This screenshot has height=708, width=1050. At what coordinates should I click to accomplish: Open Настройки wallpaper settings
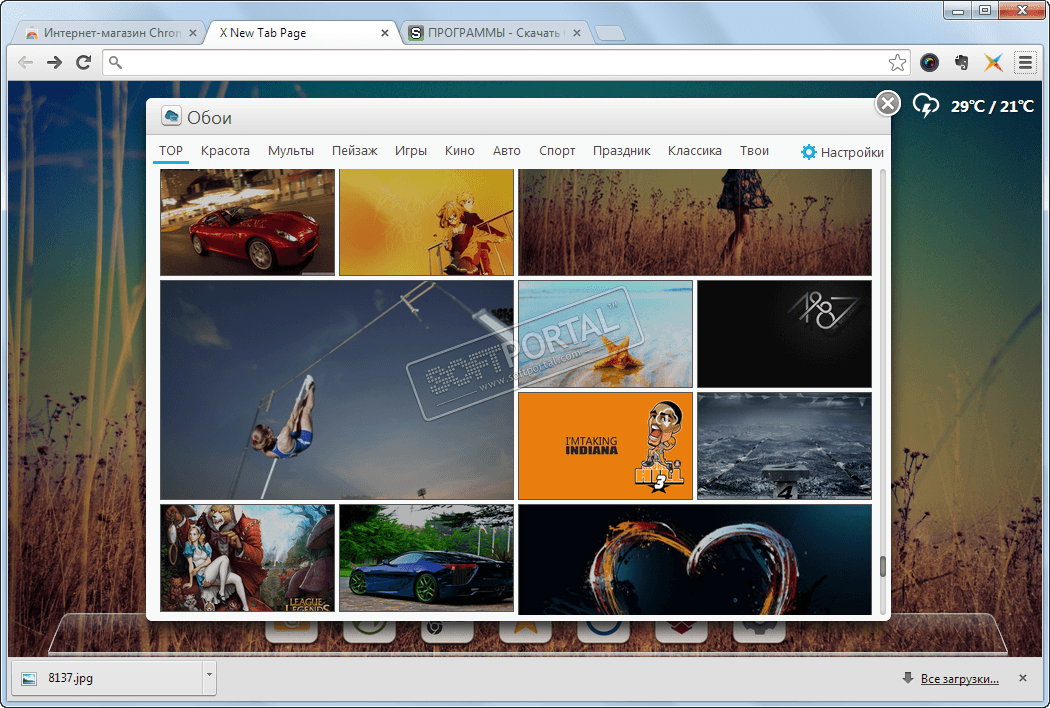(x=852, y=153)
